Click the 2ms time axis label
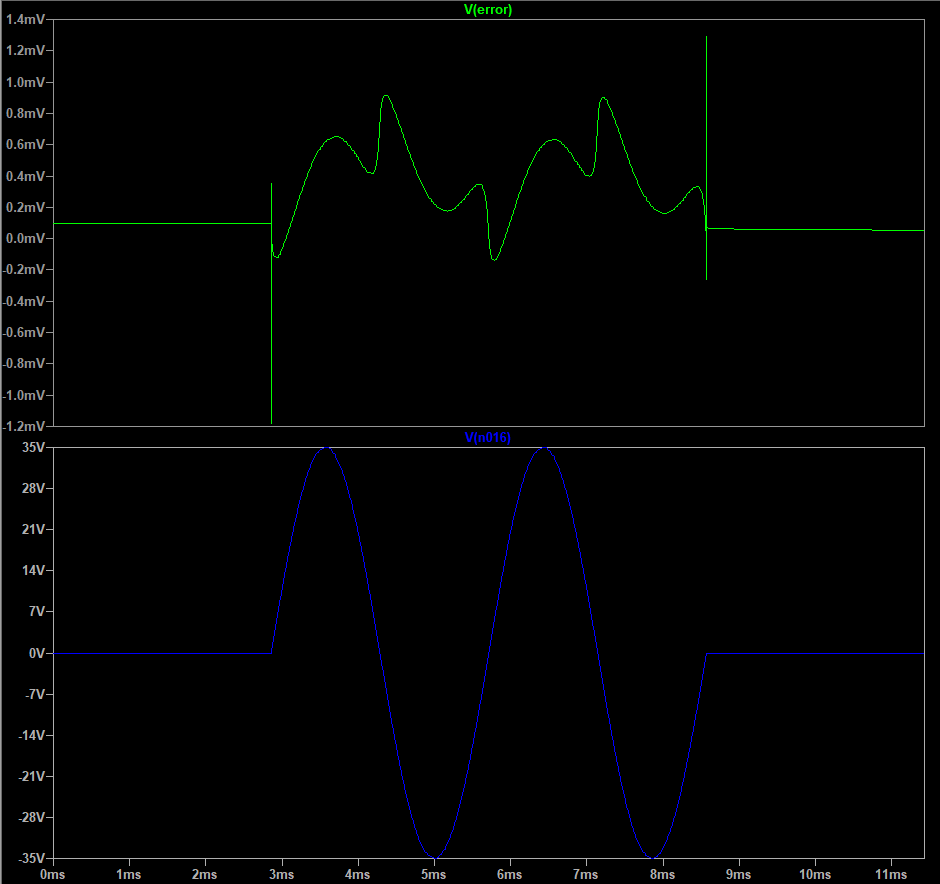940x884 pixels. click(x=205, y=875)
